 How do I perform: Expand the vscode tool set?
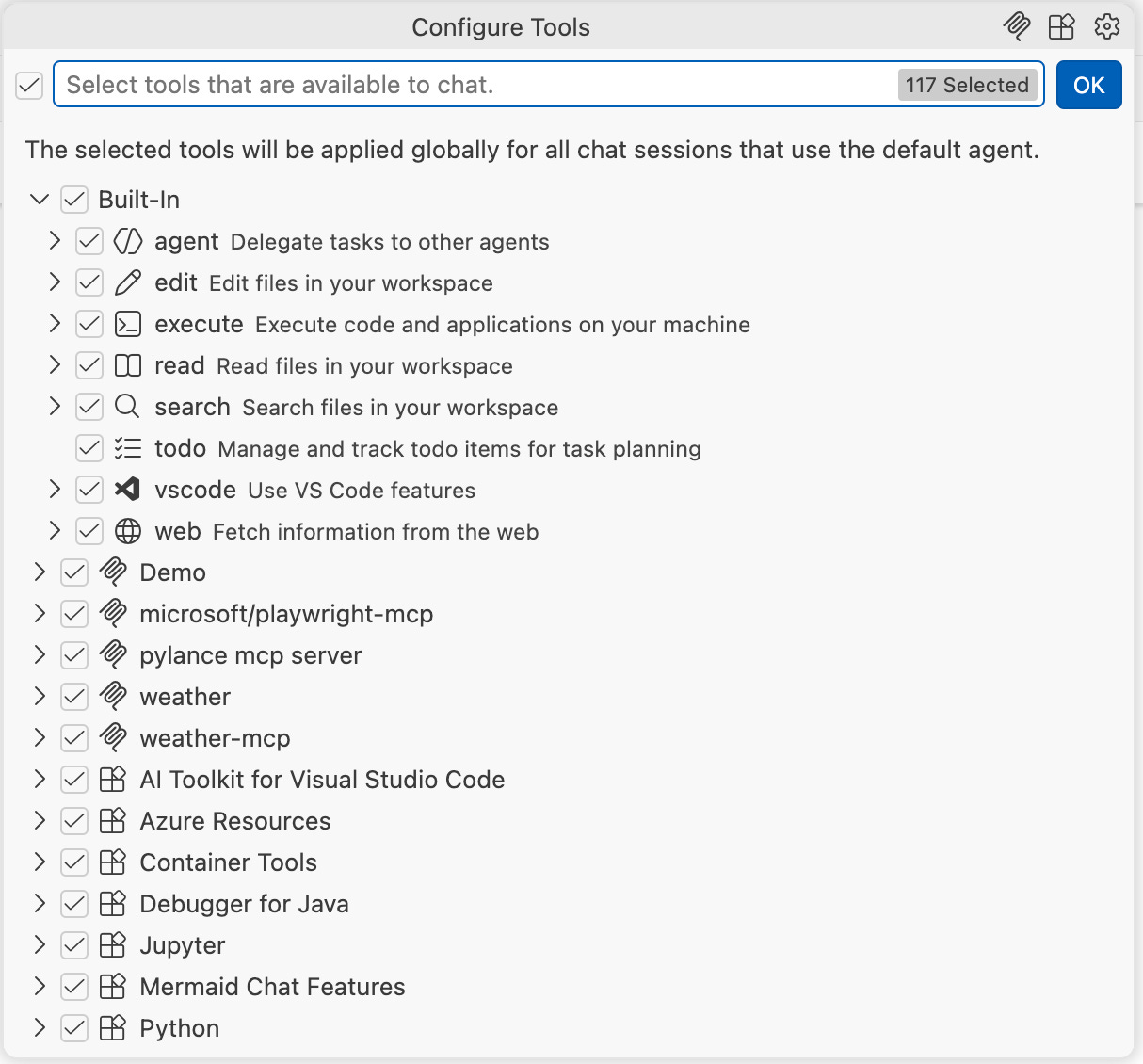point(55,490)
